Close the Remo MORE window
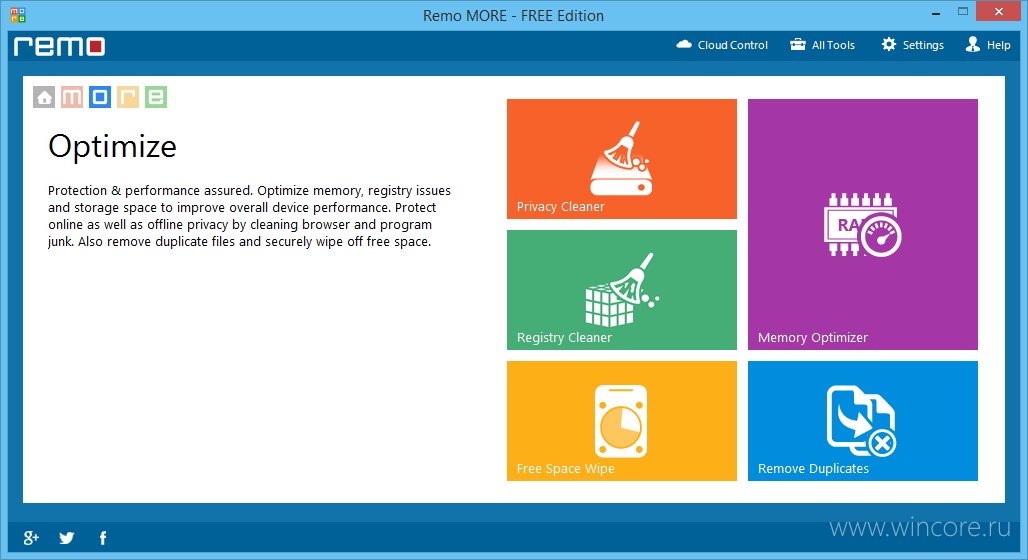 tap(998, 12)
